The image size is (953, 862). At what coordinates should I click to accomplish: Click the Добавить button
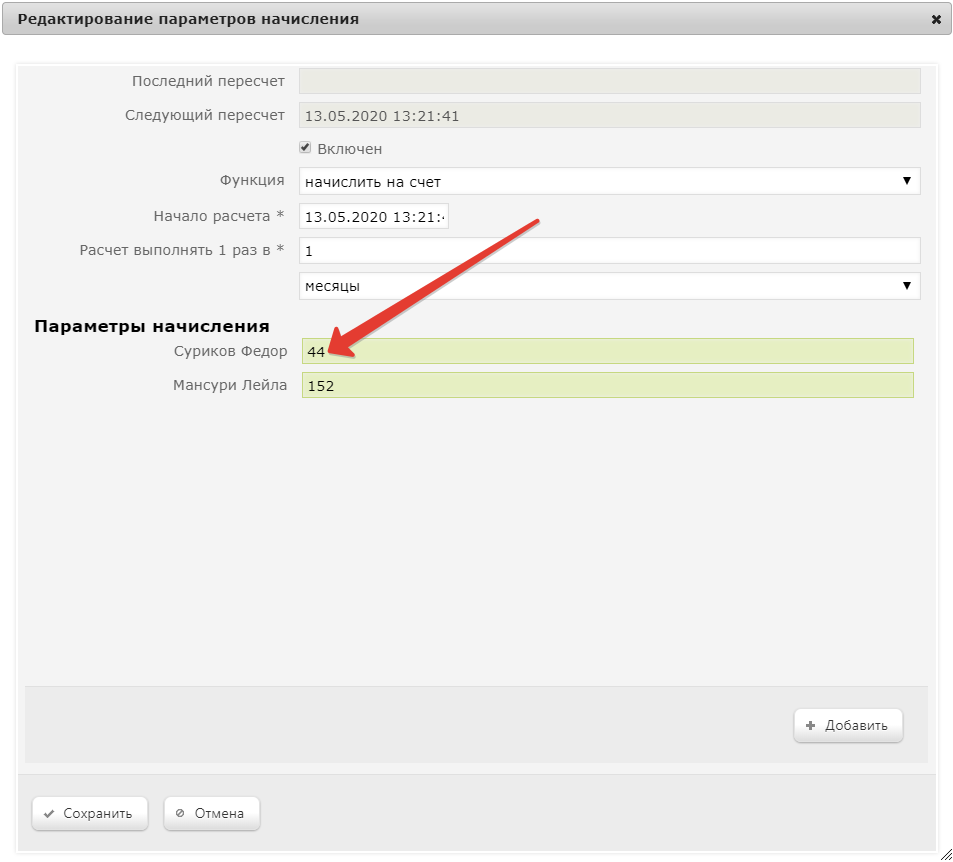[x=848, y=725]
